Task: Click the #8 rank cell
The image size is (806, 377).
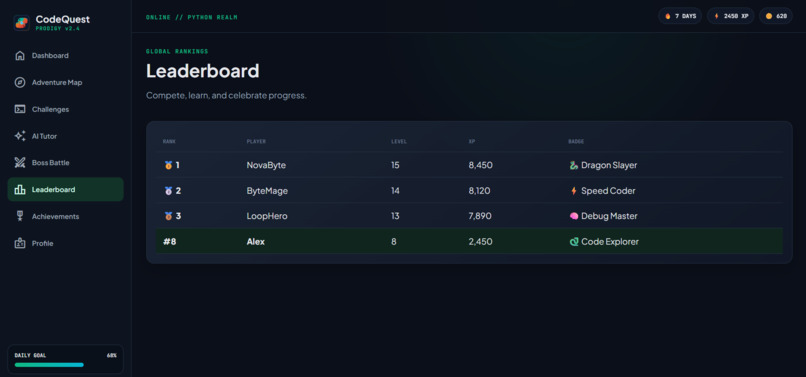Action: click(170, 242)
